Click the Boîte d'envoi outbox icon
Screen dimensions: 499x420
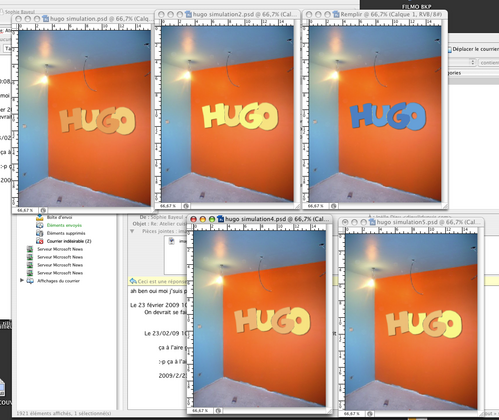click(x=39, y=218)
